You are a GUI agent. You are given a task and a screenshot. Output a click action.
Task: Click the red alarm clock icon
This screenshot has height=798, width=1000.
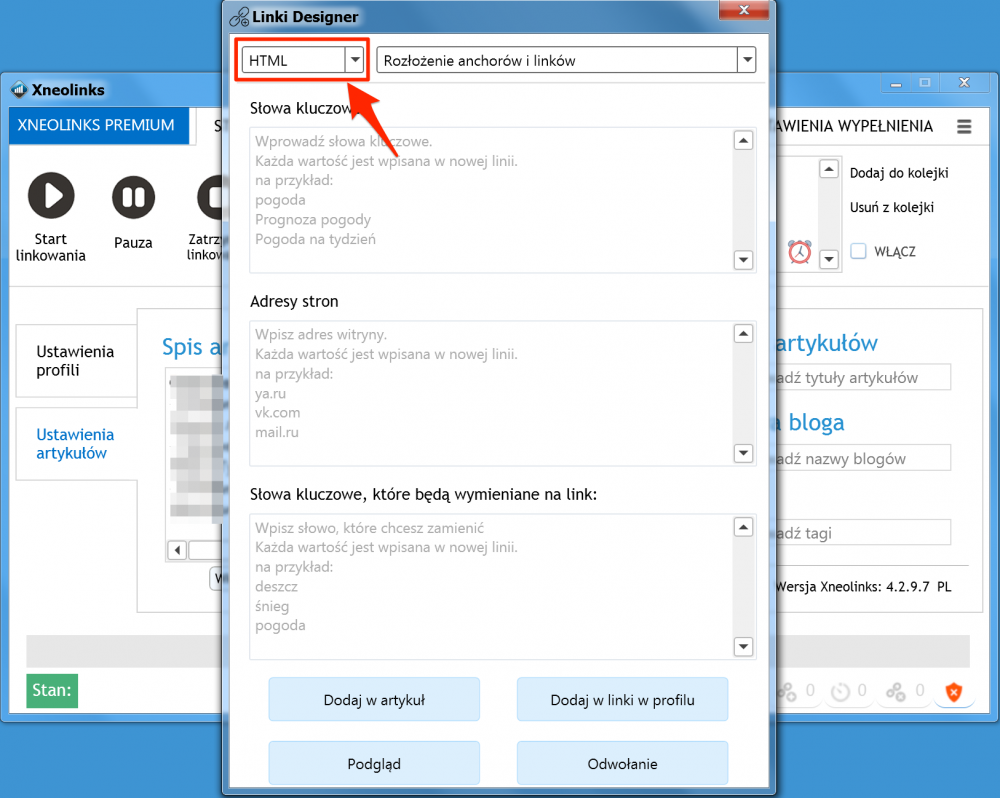click(x=800, y=252)
